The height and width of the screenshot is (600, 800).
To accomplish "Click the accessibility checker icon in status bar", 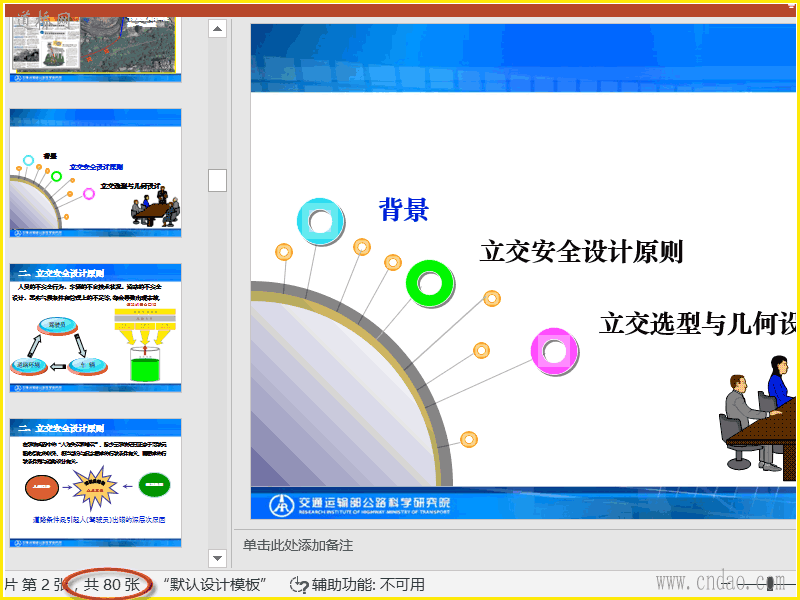I will pos(298,585).
